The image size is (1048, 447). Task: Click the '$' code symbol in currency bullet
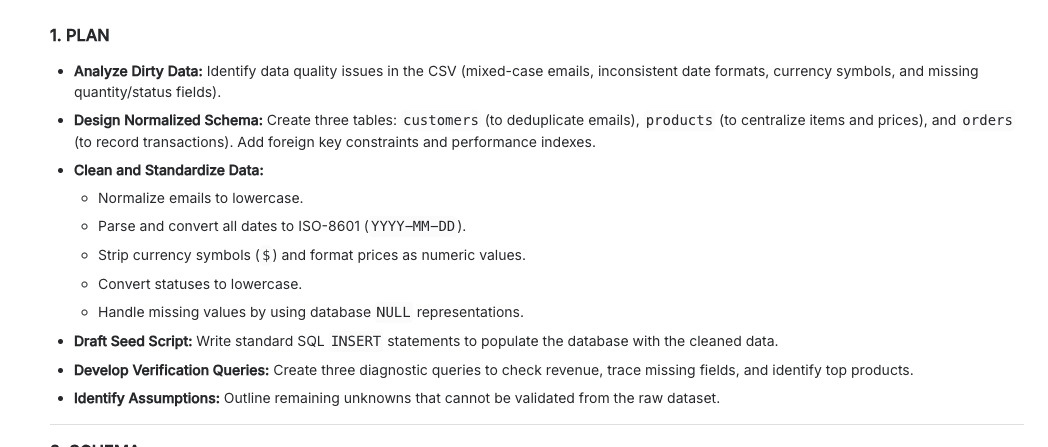[x=267, y=256]
